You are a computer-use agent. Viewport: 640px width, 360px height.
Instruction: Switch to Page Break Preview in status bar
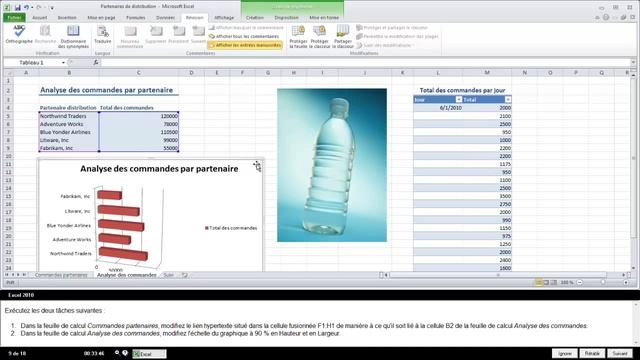pyautogui.click(x=554, y=282)
